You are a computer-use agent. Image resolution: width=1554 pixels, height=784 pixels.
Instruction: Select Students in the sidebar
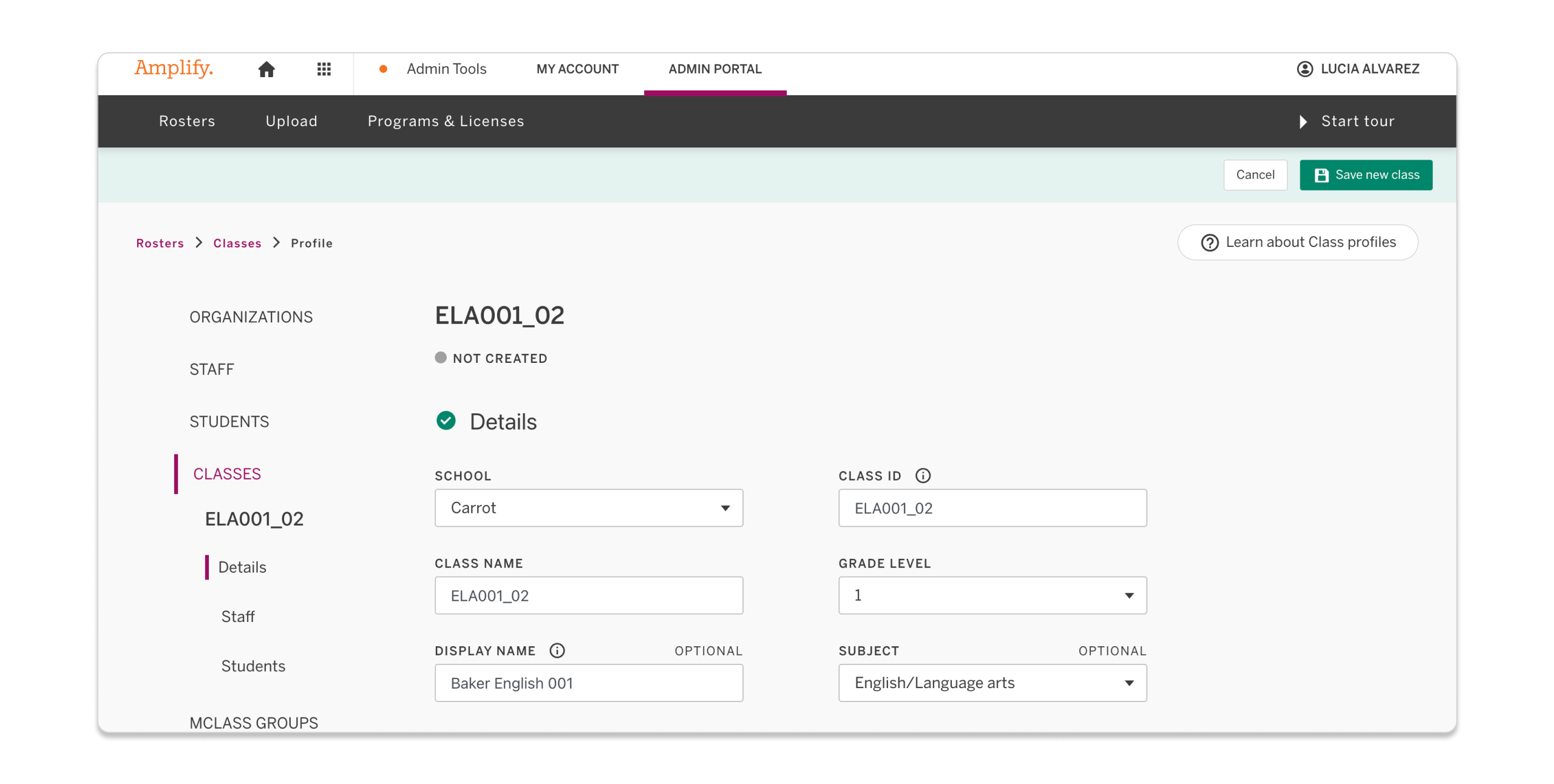coord(229,421)
